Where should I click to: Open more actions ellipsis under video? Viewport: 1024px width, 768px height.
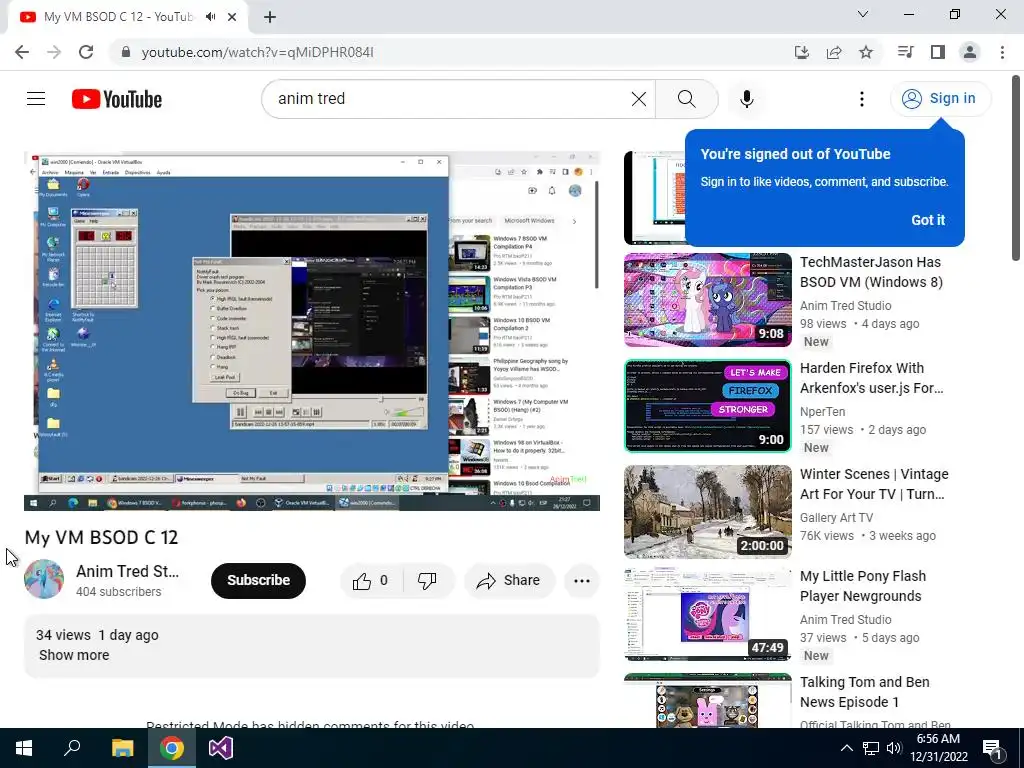(581, 581)
